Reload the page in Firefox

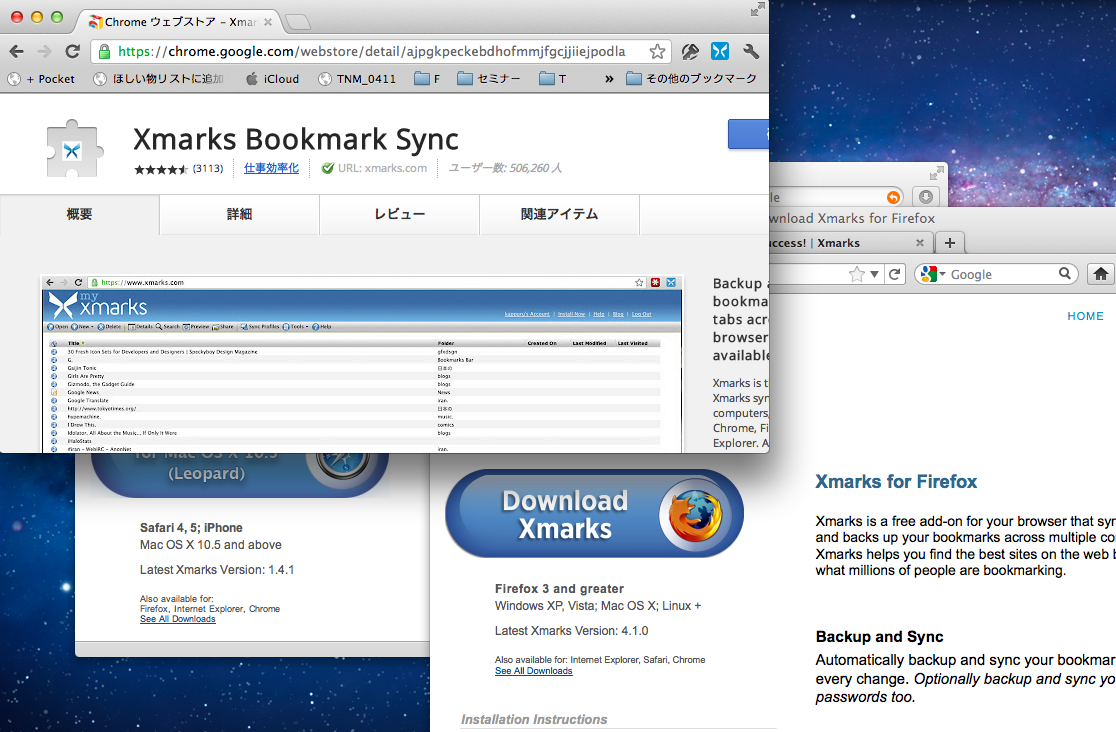click(x=895, y=274)
